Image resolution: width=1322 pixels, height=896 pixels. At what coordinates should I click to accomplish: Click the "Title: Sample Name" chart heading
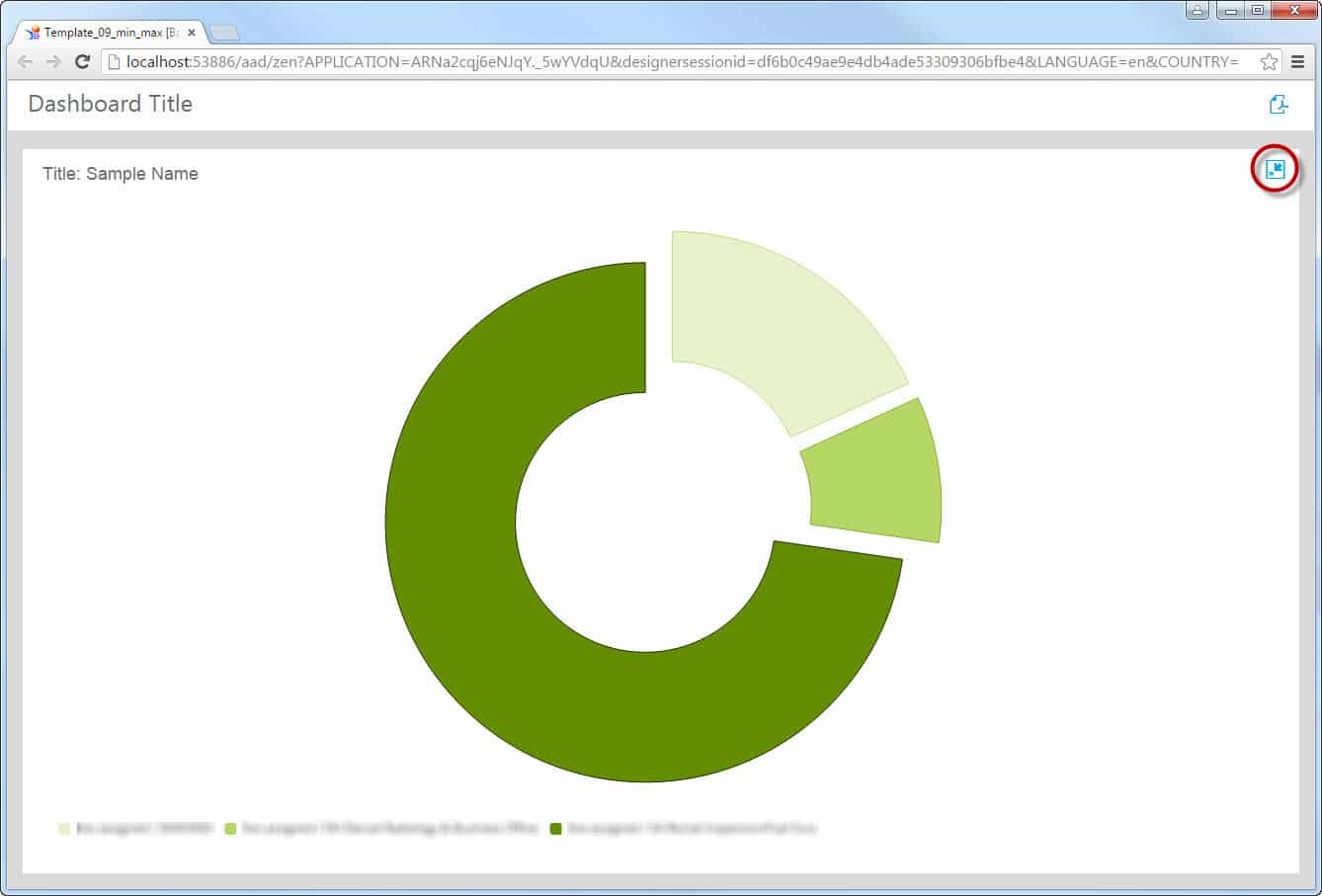pyautogui.click(x=121, y=174)
